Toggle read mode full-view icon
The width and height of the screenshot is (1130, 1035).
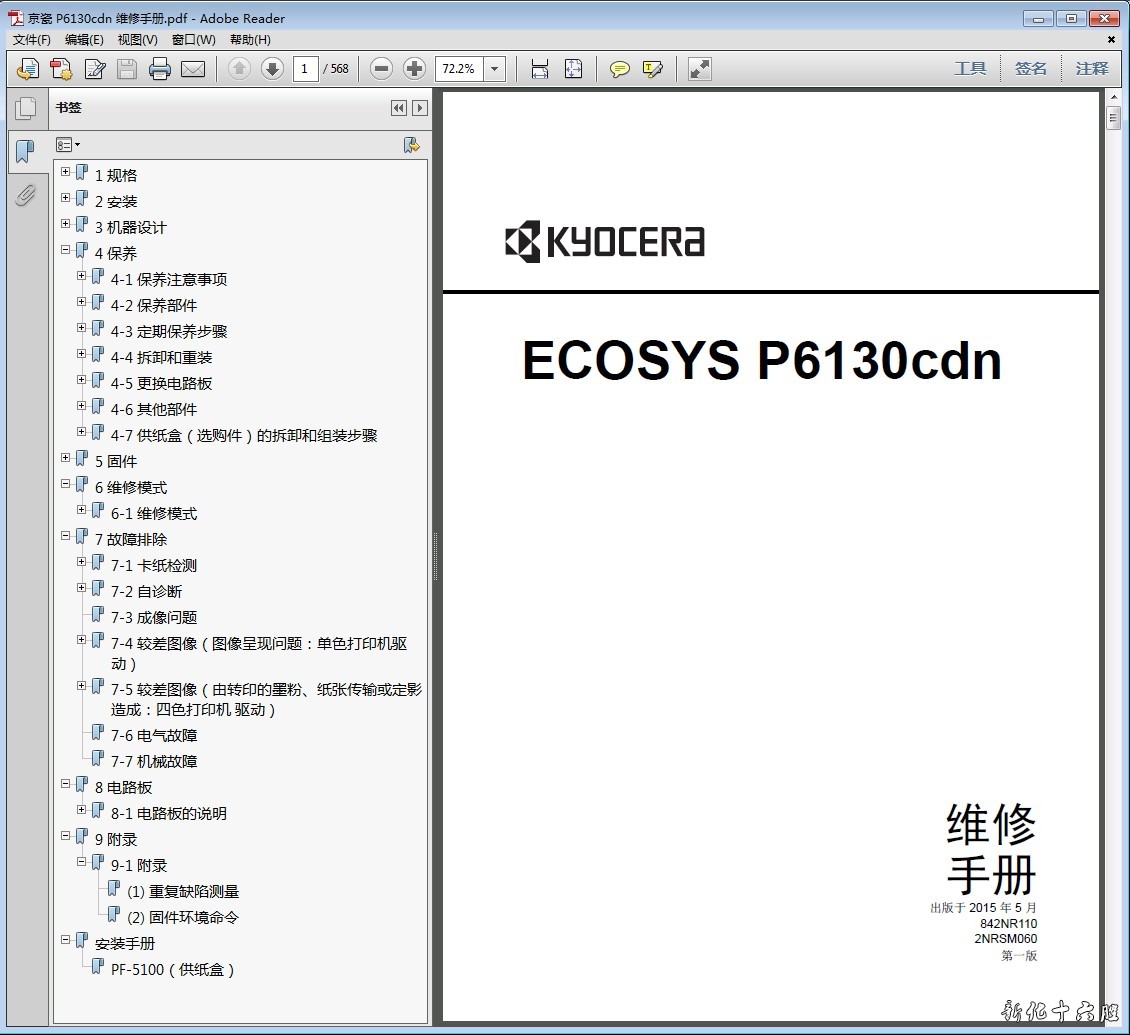(x=700, y=69)
